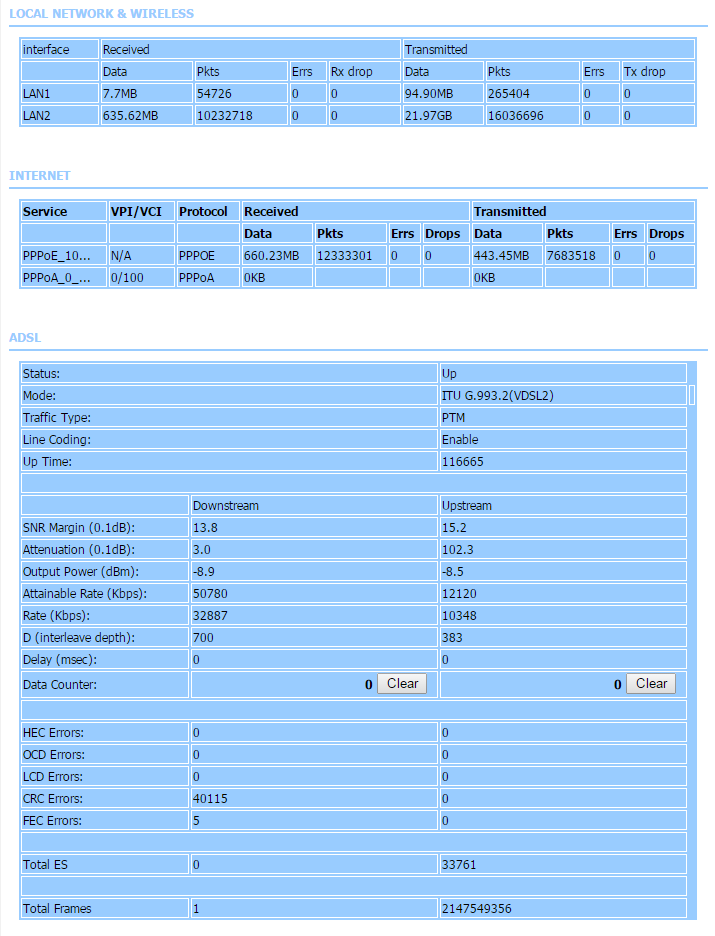Click the VPI/VCI column header

pos(141,211)
